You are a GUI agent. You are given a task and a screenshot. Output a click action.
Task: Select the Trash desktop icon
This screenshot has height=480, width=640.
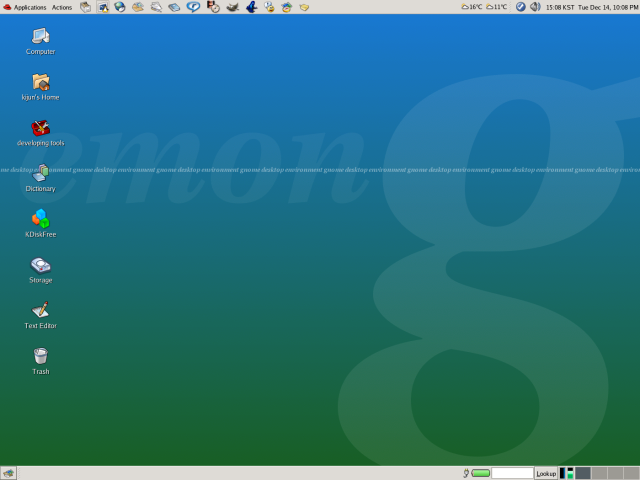point(40,361)
